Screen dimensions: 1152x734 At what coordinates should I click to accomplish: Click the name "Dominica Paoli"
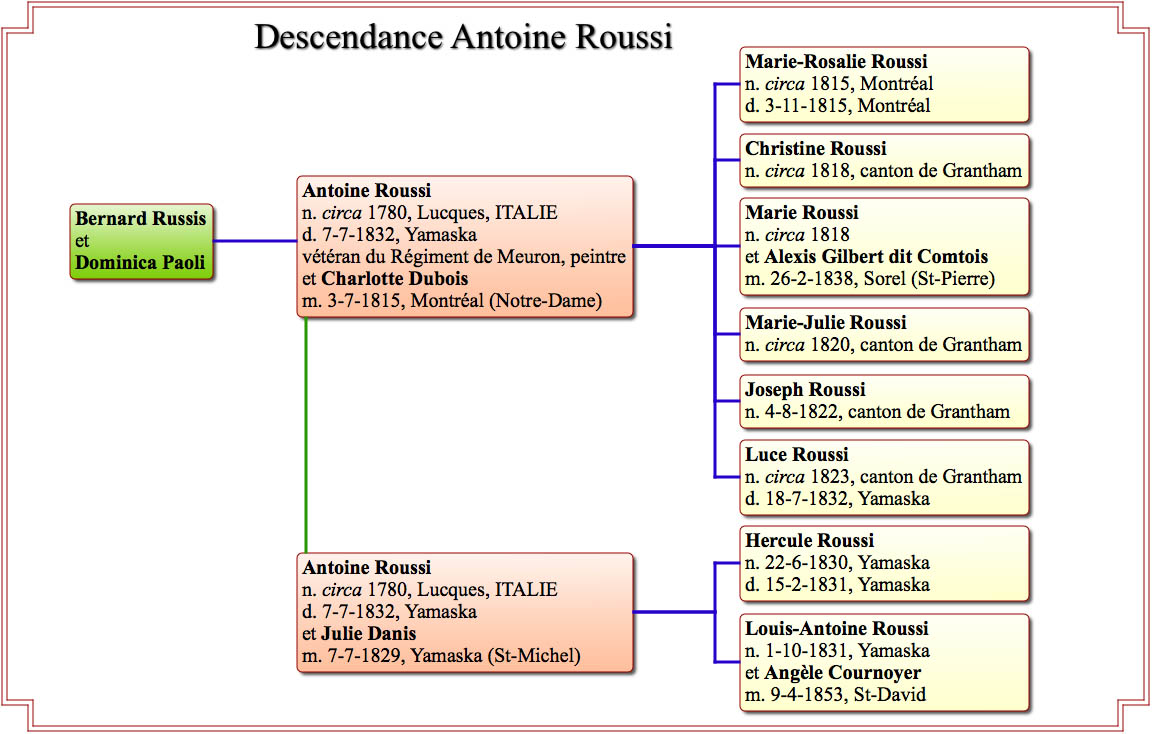point(140,263)
